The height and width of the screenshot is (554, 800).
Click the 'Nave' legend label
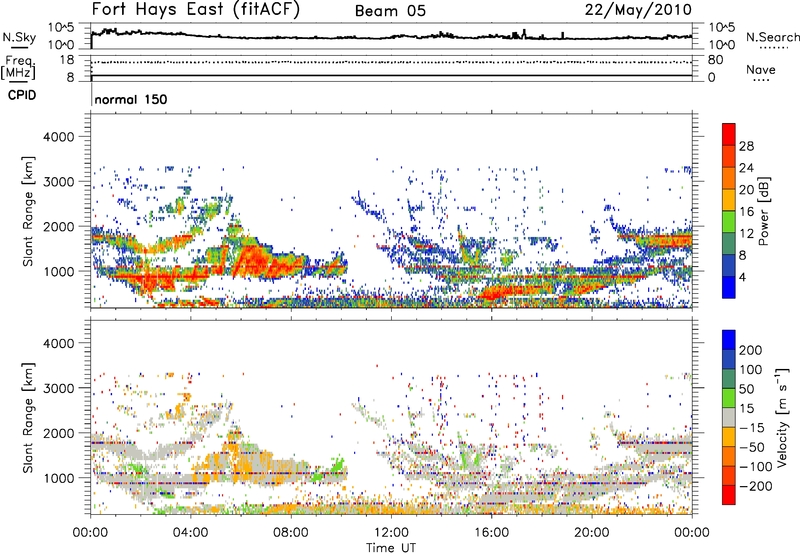point(760,69)
